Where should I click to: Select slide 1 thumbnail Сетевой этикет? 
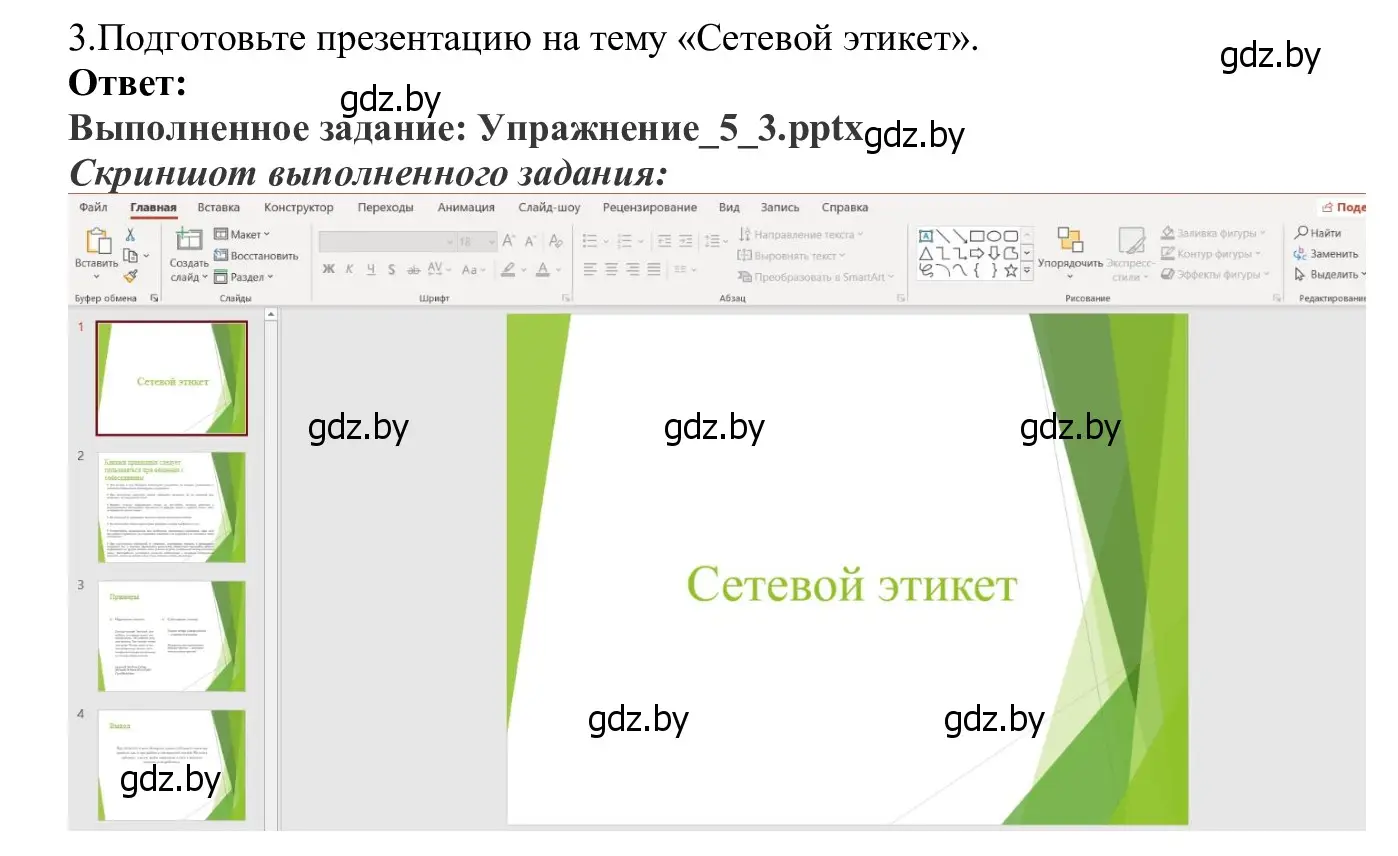[171, 378]
